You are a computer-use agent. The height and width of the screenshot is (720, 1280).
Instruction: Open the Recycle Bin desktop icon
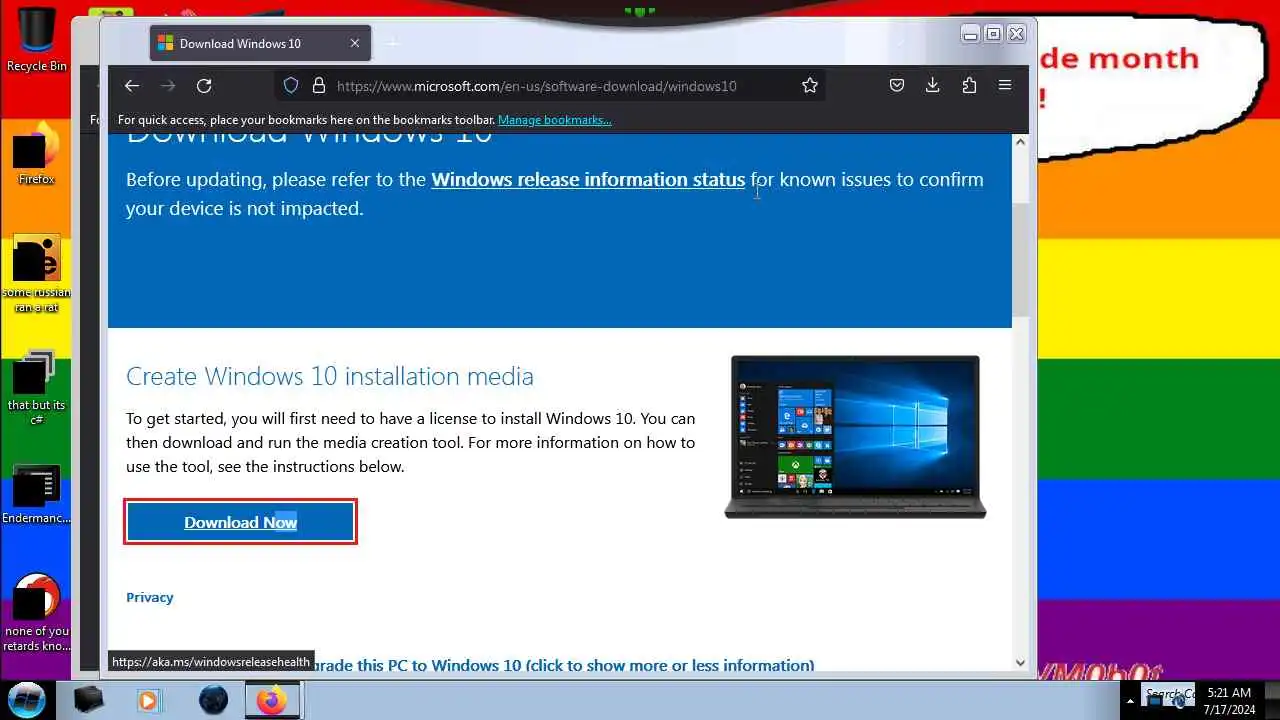coord(37,40)
